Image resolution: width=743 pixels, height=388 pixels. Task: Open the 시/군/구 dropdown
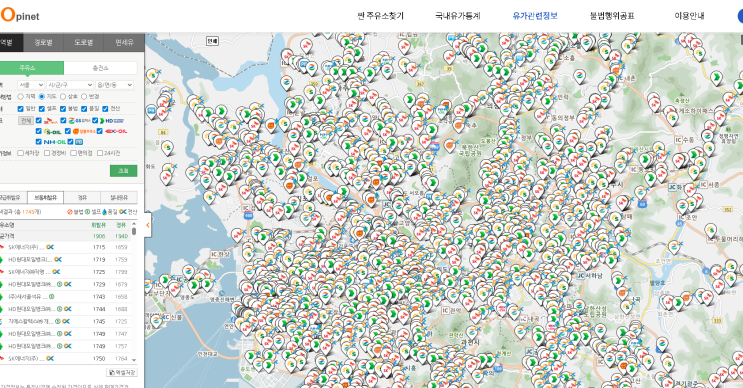click(x=70, y=85)
